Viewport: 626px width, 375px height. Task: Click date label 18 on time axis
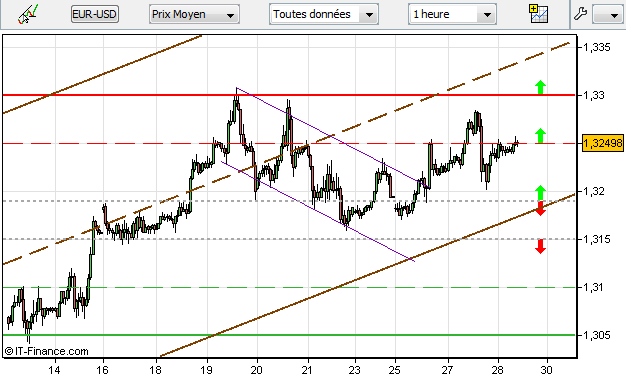155,370
